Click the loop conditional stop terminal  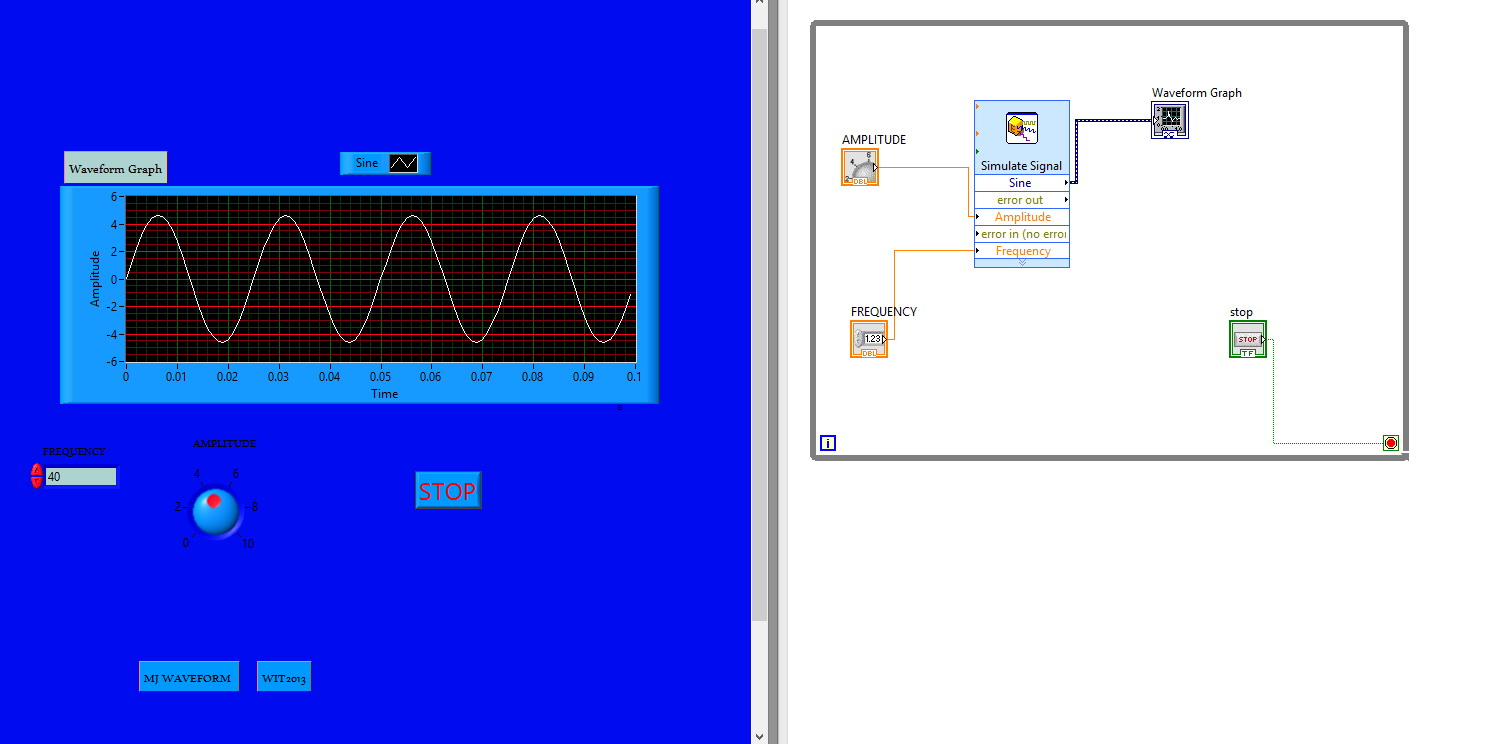(1390, 443)
